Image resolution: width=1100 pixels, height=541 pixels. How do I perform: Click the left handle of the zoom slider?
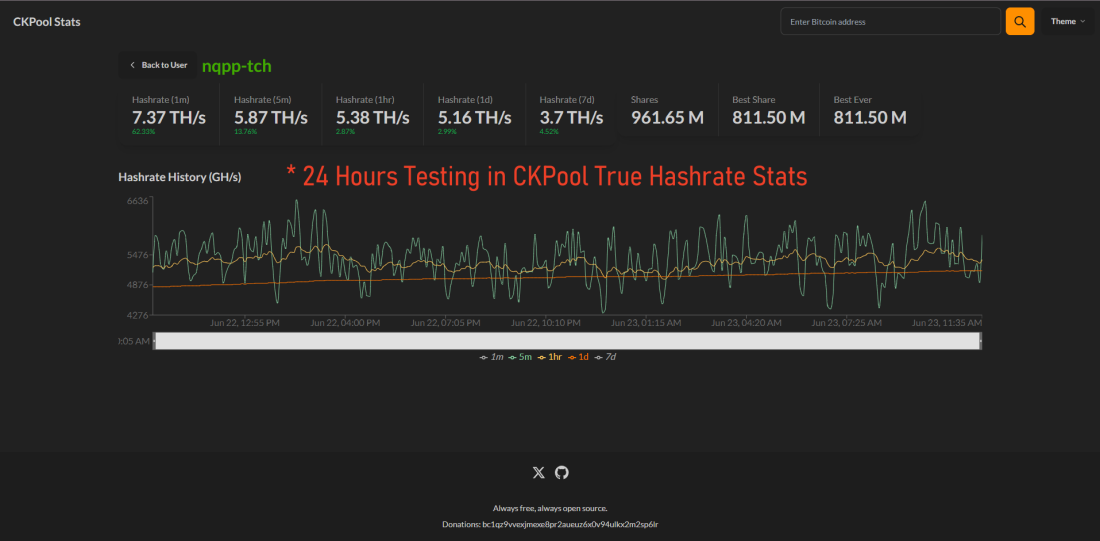tap(153, 341)
